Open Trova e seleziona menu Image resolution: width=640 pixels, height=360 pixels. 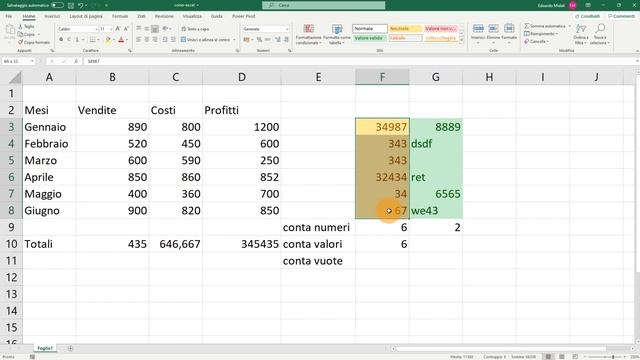(x=600, y=34)
